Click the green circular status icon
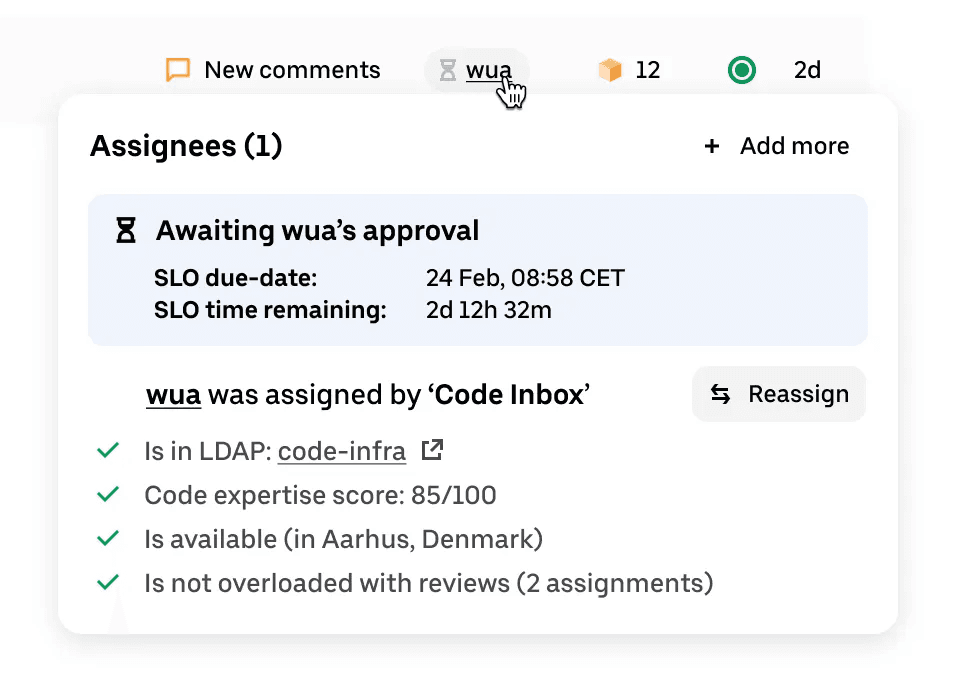Screen dimensions: 956x692 click(742, 70)
